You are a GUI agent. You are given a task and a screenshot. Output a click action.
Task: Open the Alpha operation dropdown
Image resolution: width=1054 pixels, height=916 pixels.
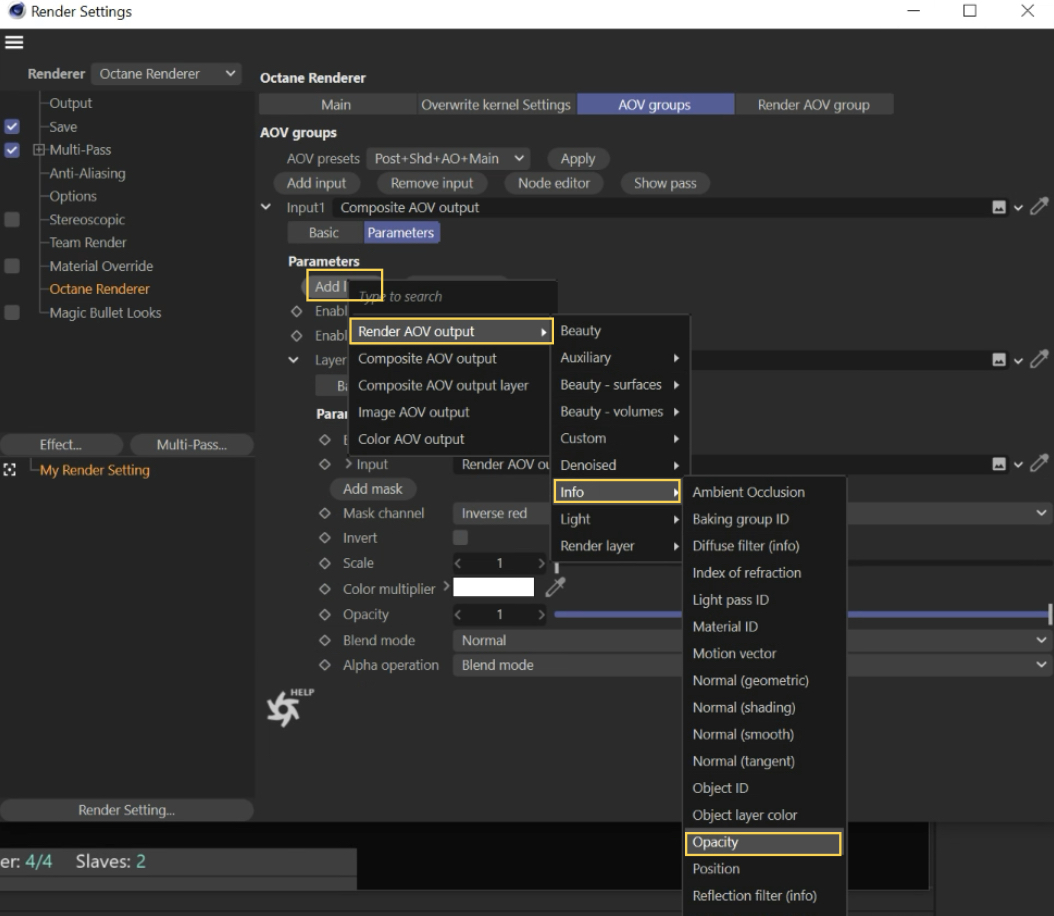point(751,665)
